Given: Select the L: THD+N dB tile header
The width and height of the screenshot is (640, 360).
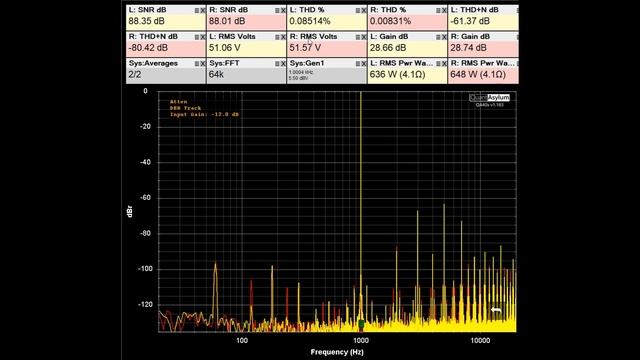Looking at the screenshot, I should [x=474, y=10].
